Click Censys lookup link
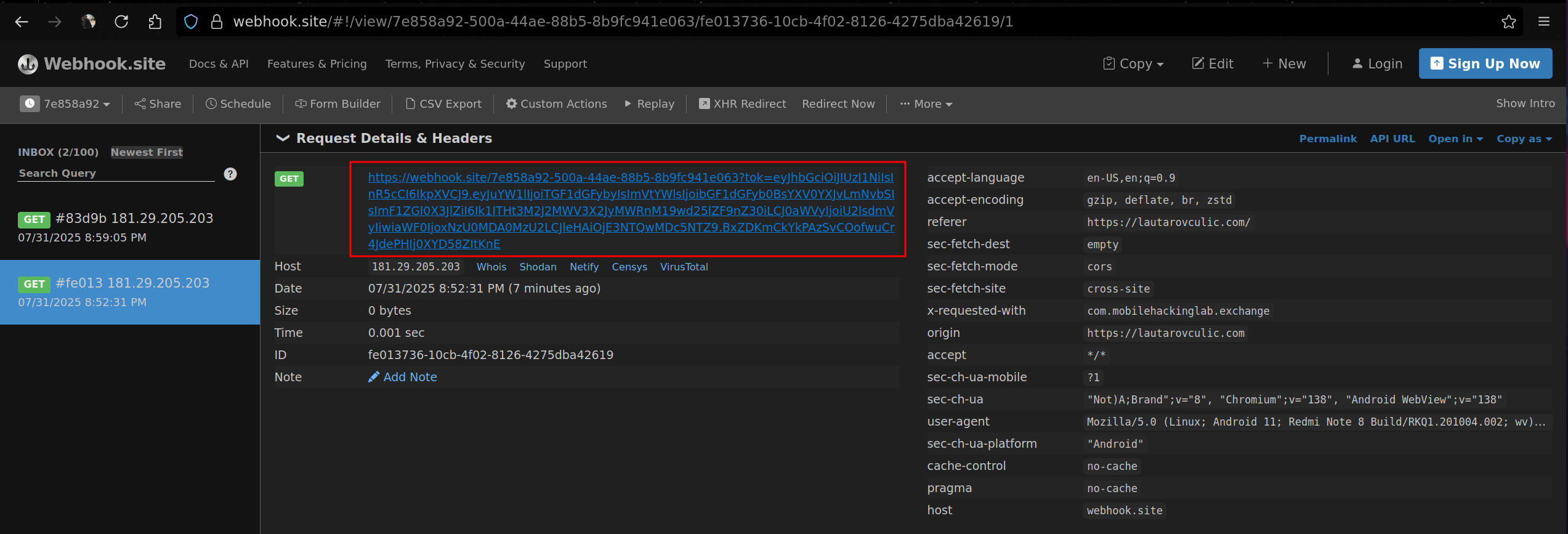 (x=629, y=267)
